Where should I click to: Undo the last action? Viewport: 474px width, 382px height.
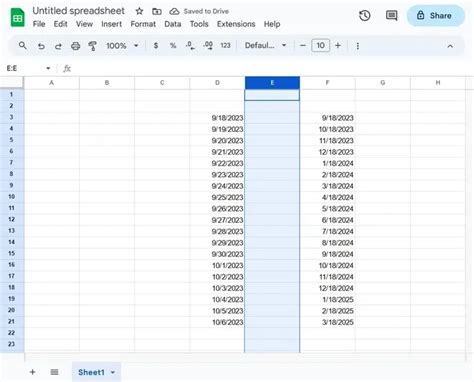[x=41, y=46]
